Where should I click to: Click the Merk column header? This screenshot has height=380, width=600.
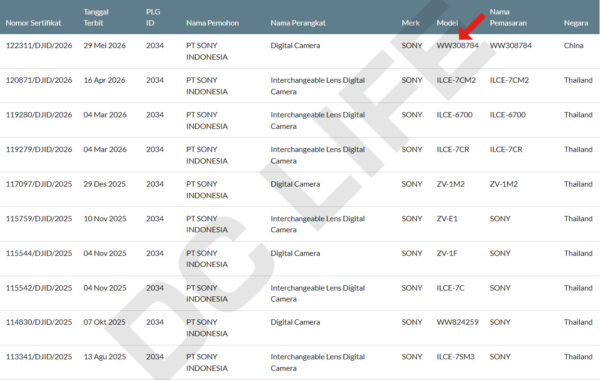click(411, 23)
